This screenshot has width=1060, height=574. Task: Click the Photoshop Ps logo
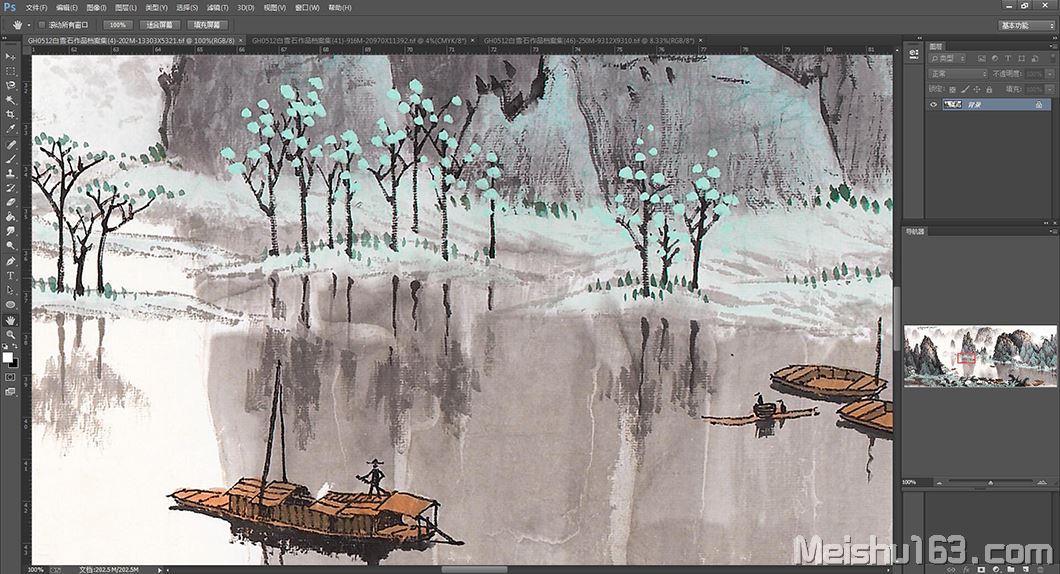coord(9,7)
